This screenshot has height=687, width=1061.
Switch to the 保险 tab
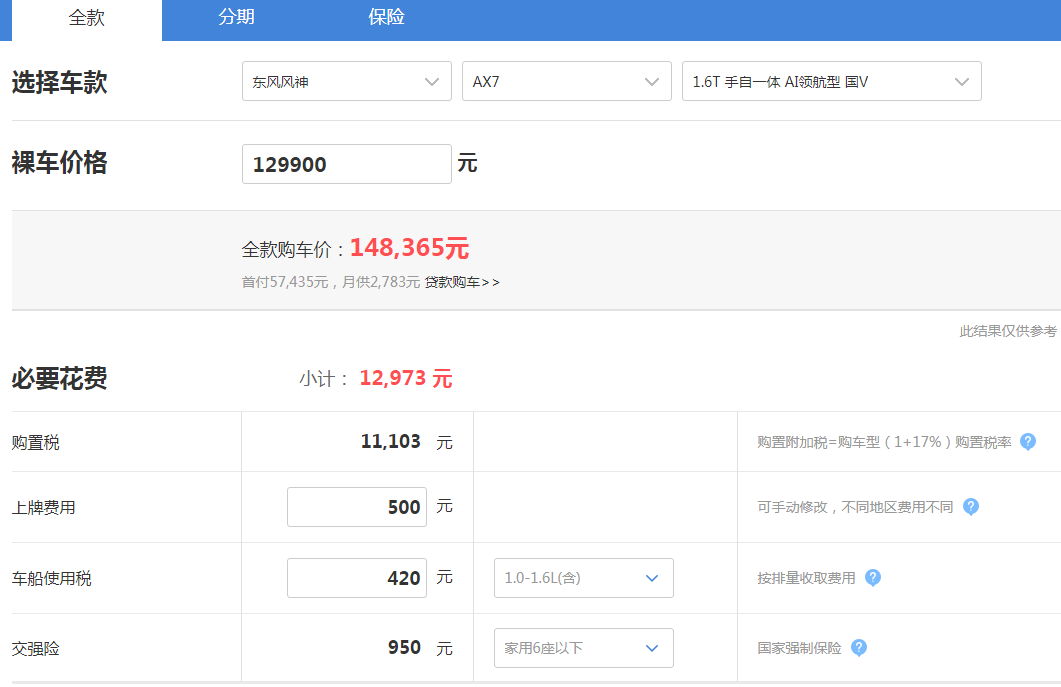point(386,17)
